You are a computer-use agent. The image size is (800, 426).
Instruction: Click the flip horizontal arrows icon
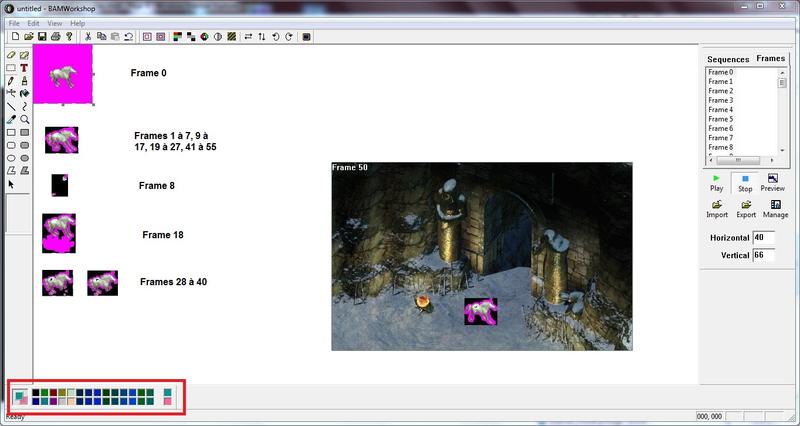click(x=248, y=37)
